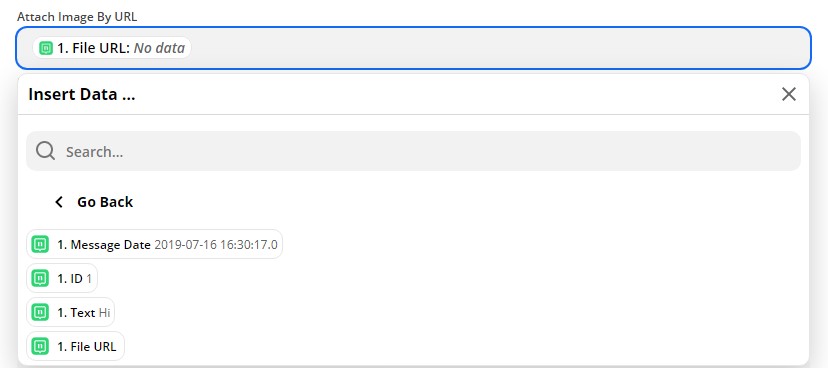This screenshot has height=368, width=828.
Task: Click green app icon beside 1. ID
Action: tap(40, 278)
